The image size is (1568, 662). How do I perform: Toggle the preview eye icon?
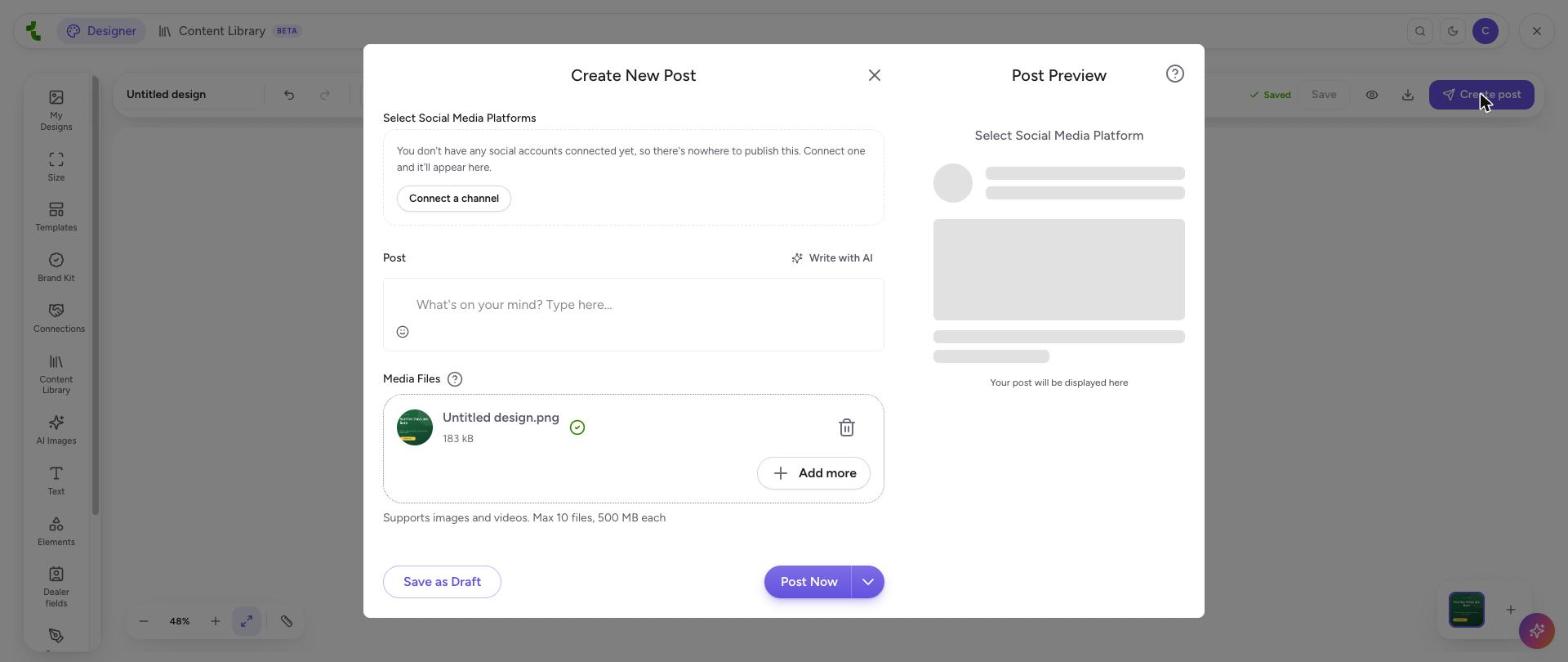1372,95
